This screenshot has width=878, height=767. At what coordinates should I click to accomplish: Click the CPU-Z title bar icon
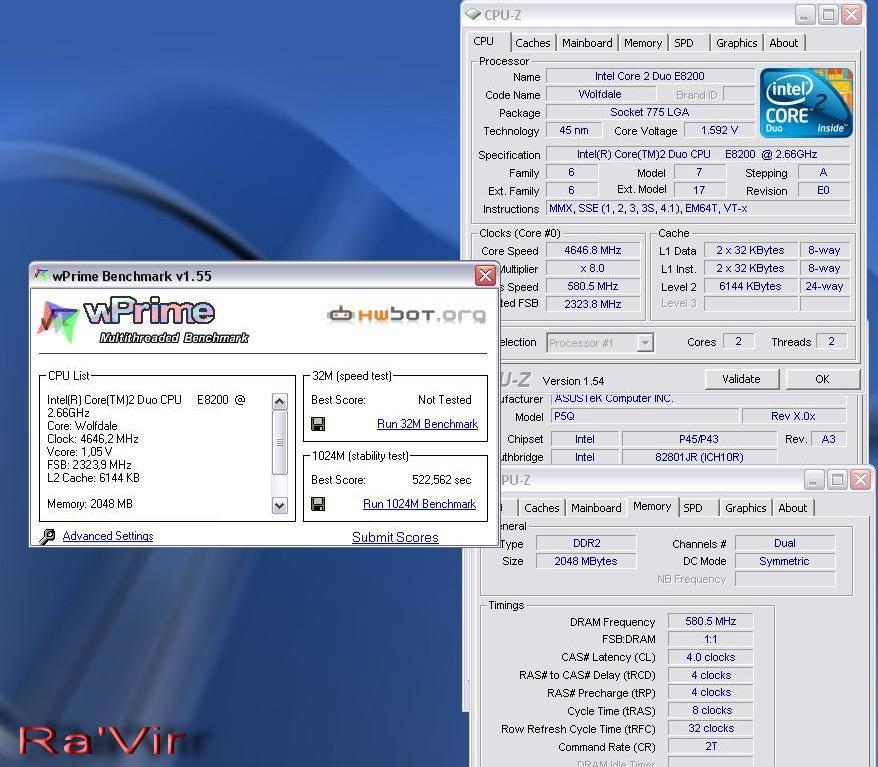(x=473, y=15)
